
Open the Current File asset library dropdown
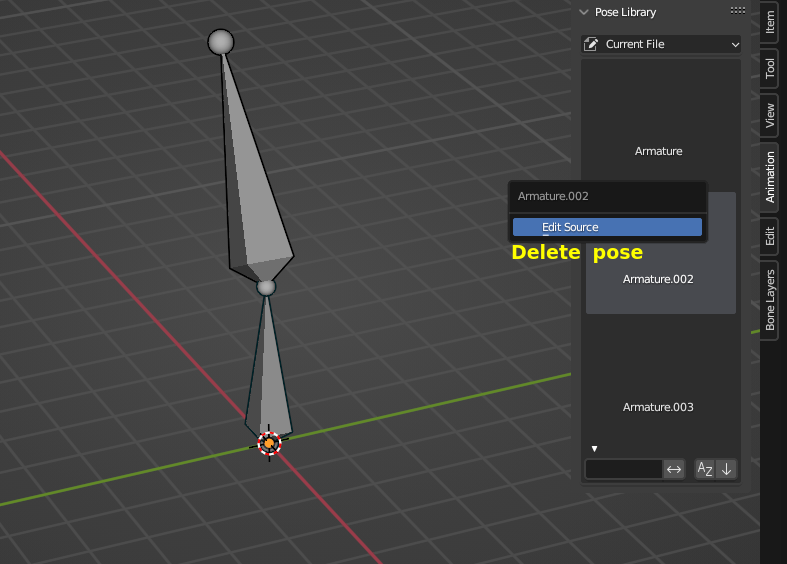pos(661,44)
